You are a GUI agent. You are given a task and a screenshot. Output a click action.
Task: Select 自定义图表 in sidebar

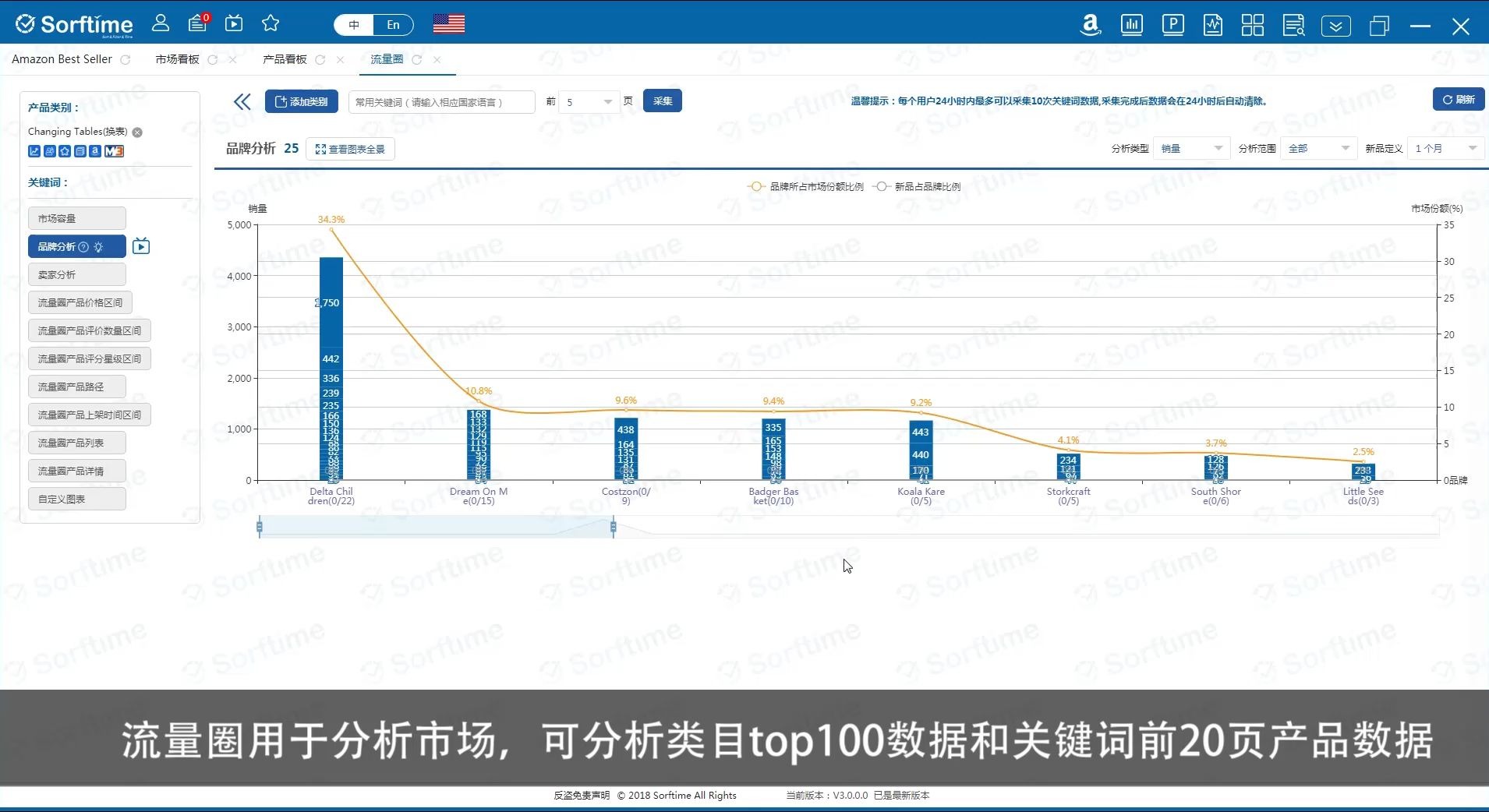[x=76, y=499]
